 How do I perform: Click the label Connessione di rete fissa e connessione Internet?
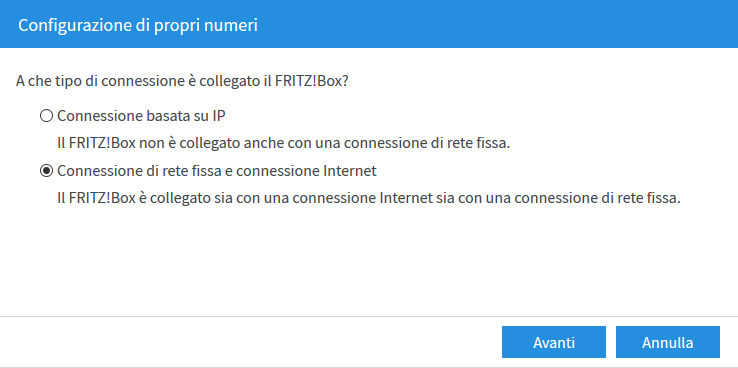click(x=217, y=171)
